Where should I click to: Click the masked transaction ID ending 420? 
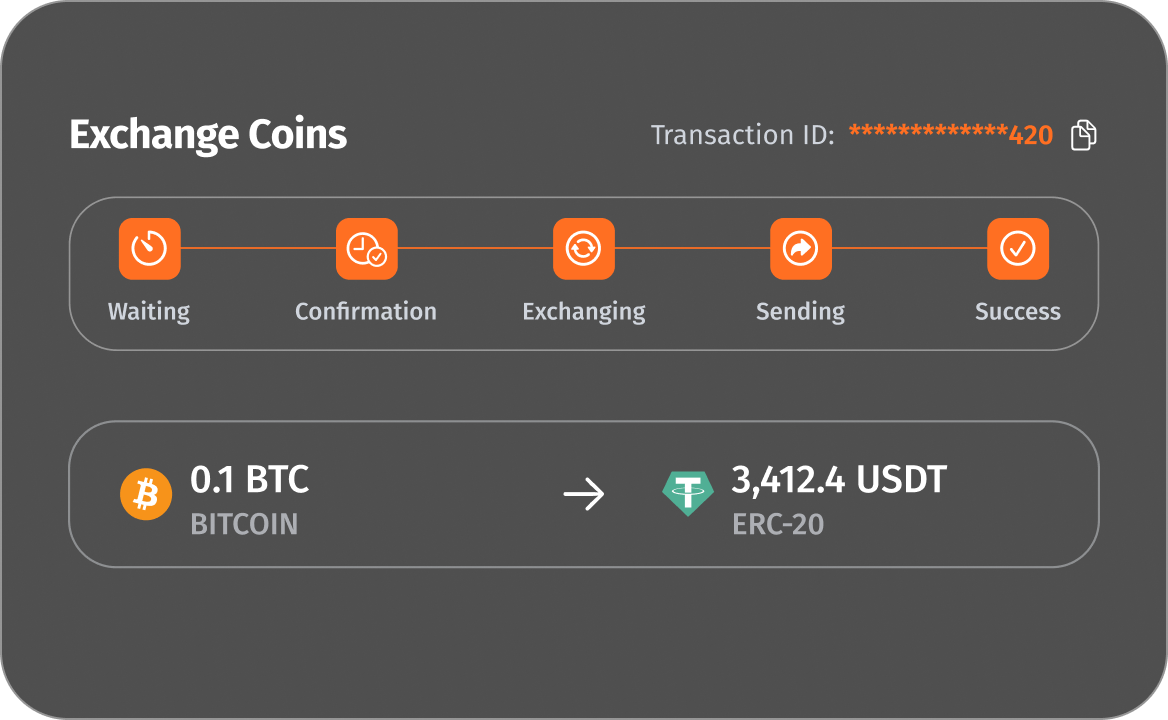pyautogui.click(x=950, y=135)
